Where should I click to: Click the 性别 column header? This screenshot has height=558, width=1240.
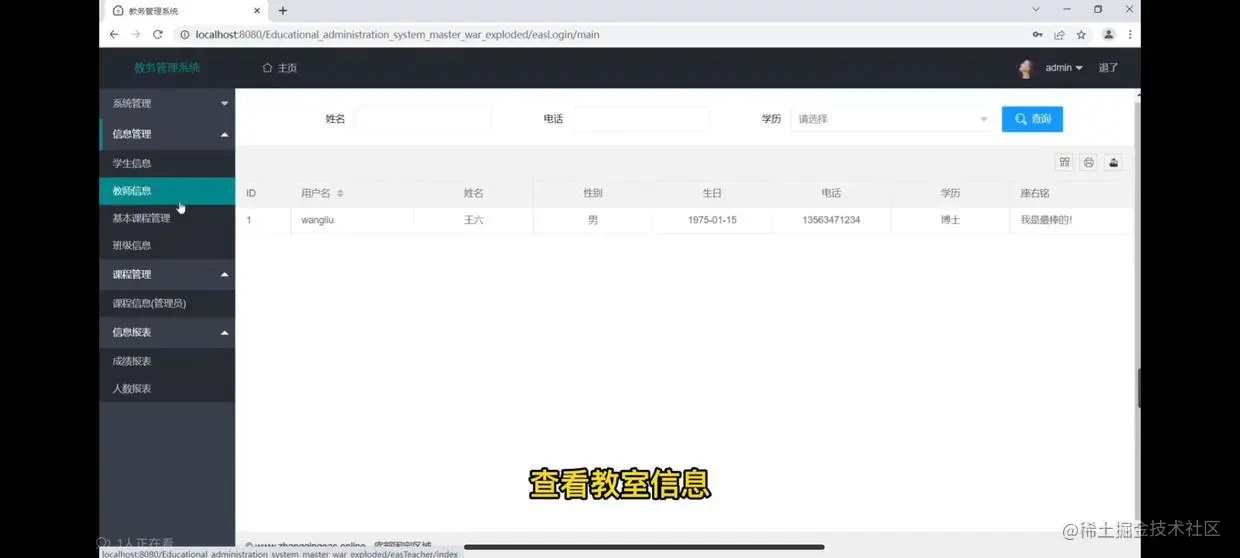tap(593, 193)
